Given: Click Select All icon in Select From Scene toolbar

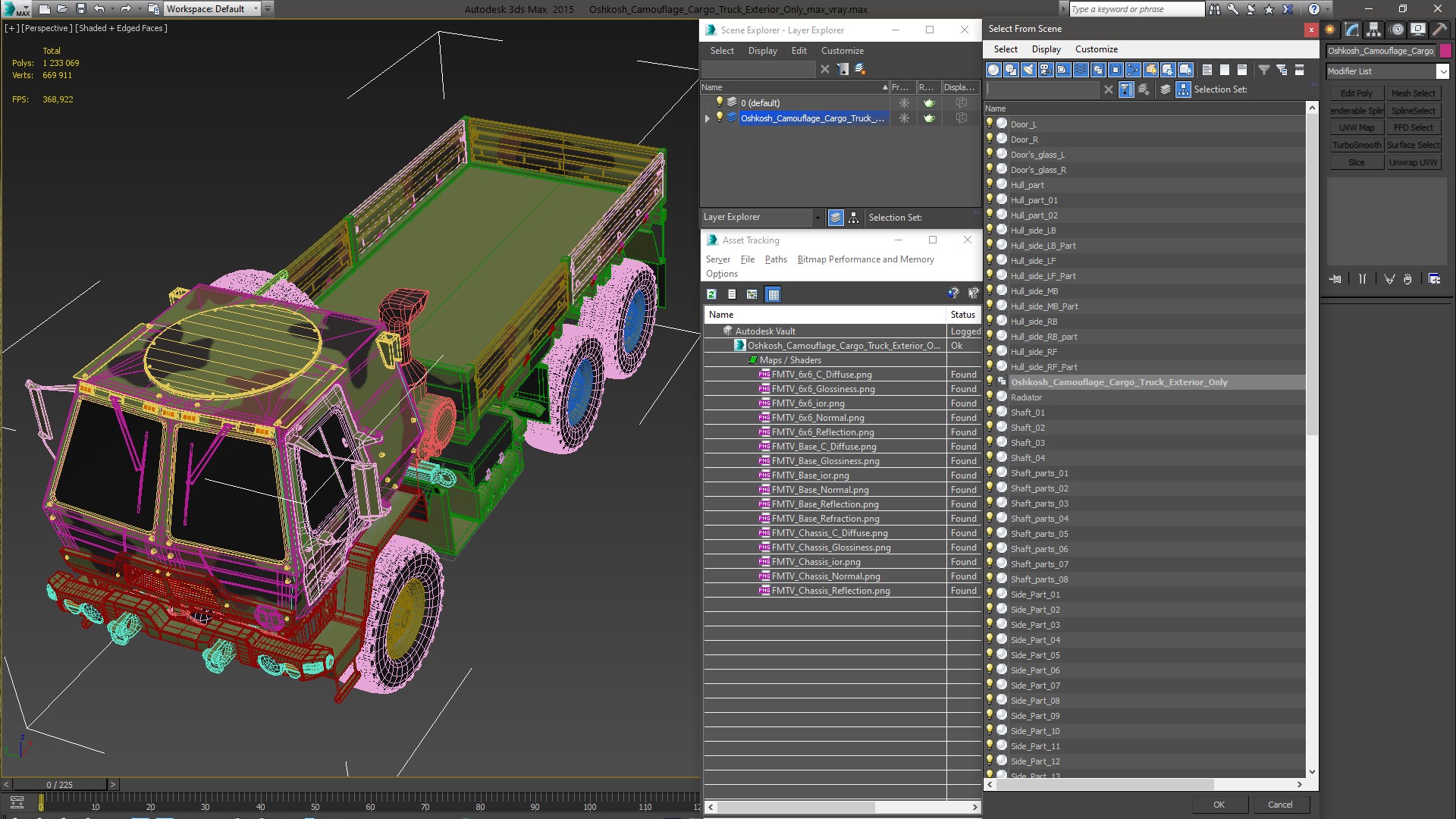Looking at the screenshot, I should coord(1207,70).
